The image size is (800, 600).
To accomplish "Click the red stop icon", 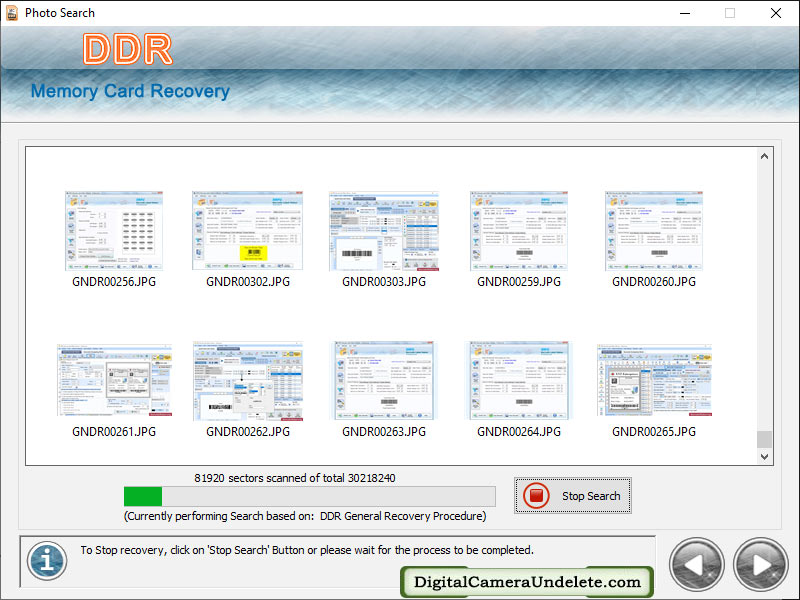I will pos(536,495).
